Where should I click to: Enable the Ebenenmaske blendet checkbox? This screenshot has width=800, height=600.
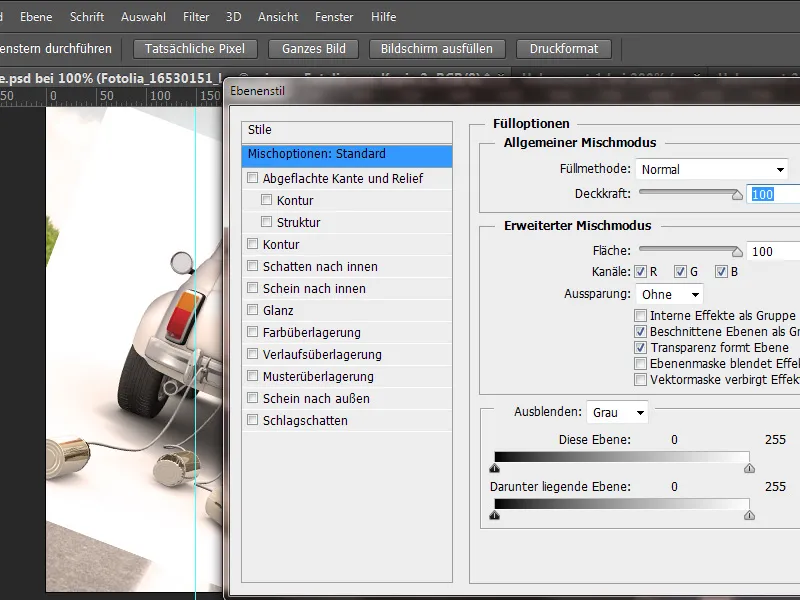tap(640, 364)
